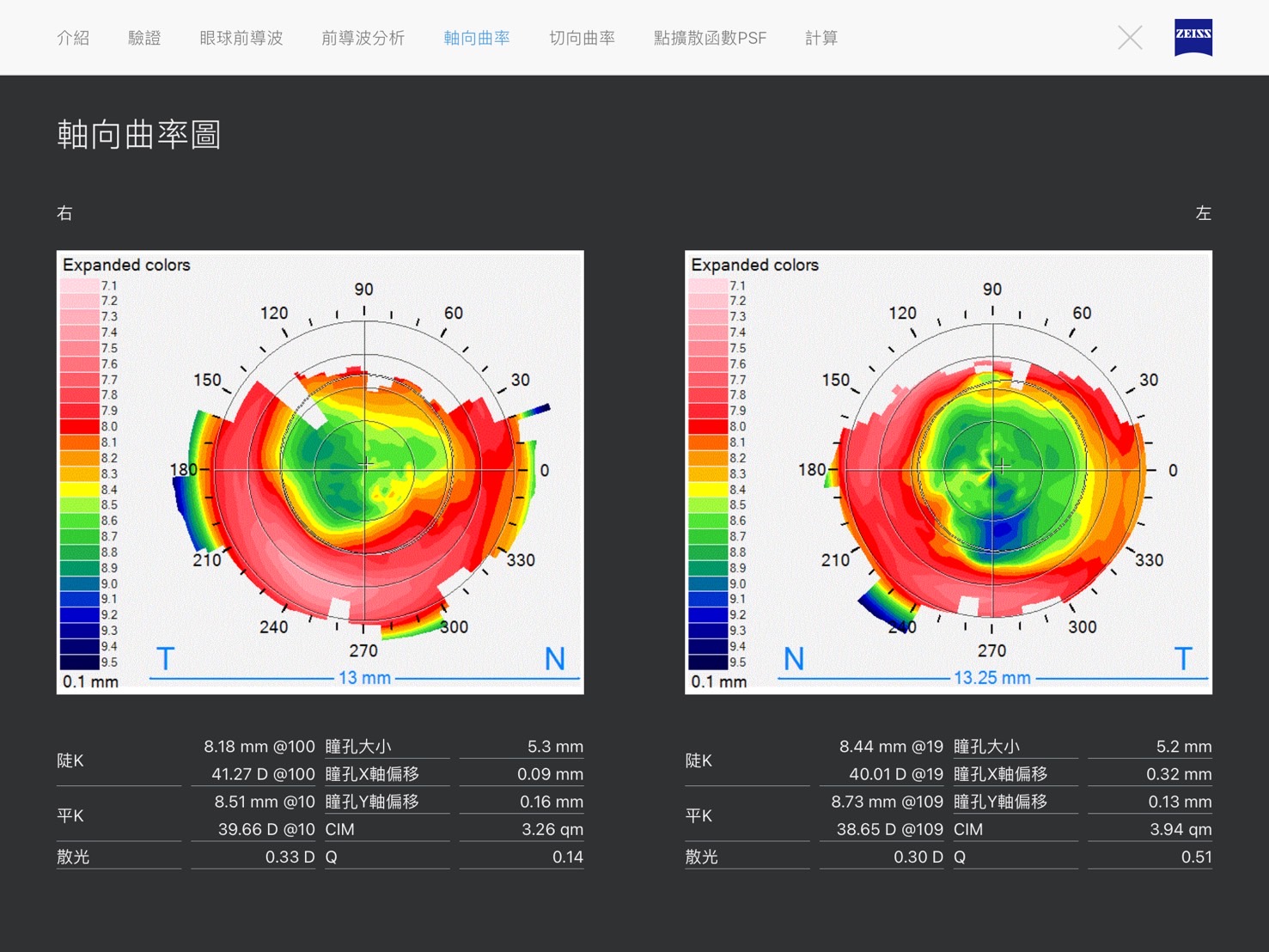The image size is (1269, 952).
Task: Open the 介紹 tab
Action: (73, 38)
